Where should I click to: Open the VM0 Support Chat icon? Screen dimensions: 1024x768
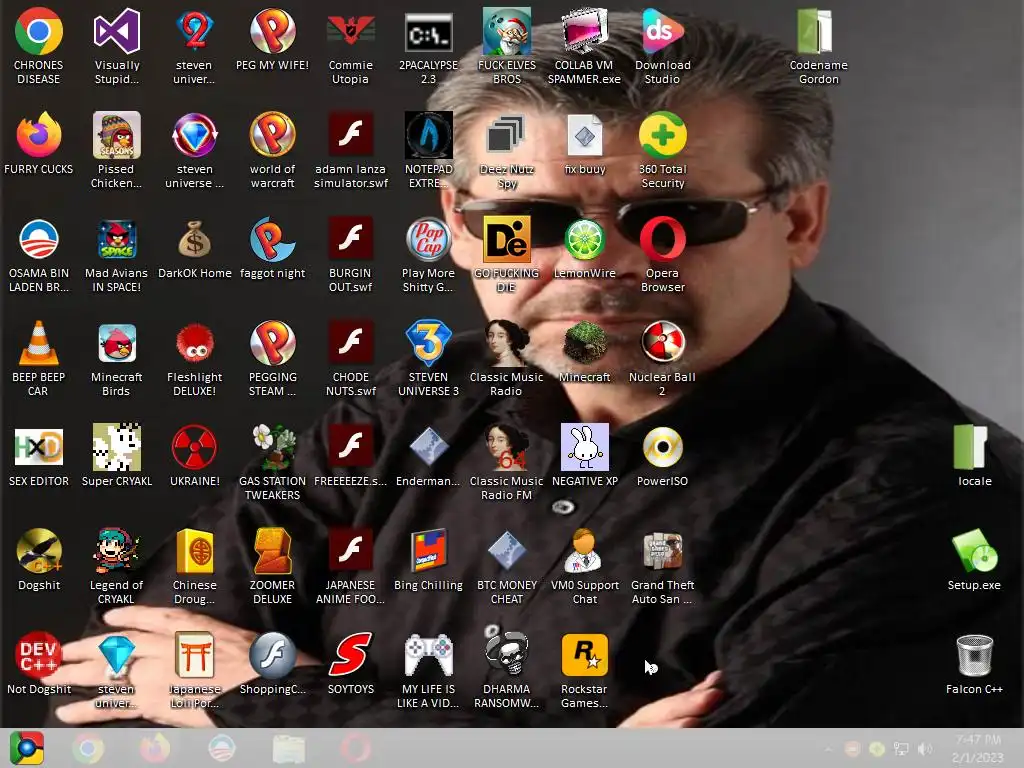point(584,551)
